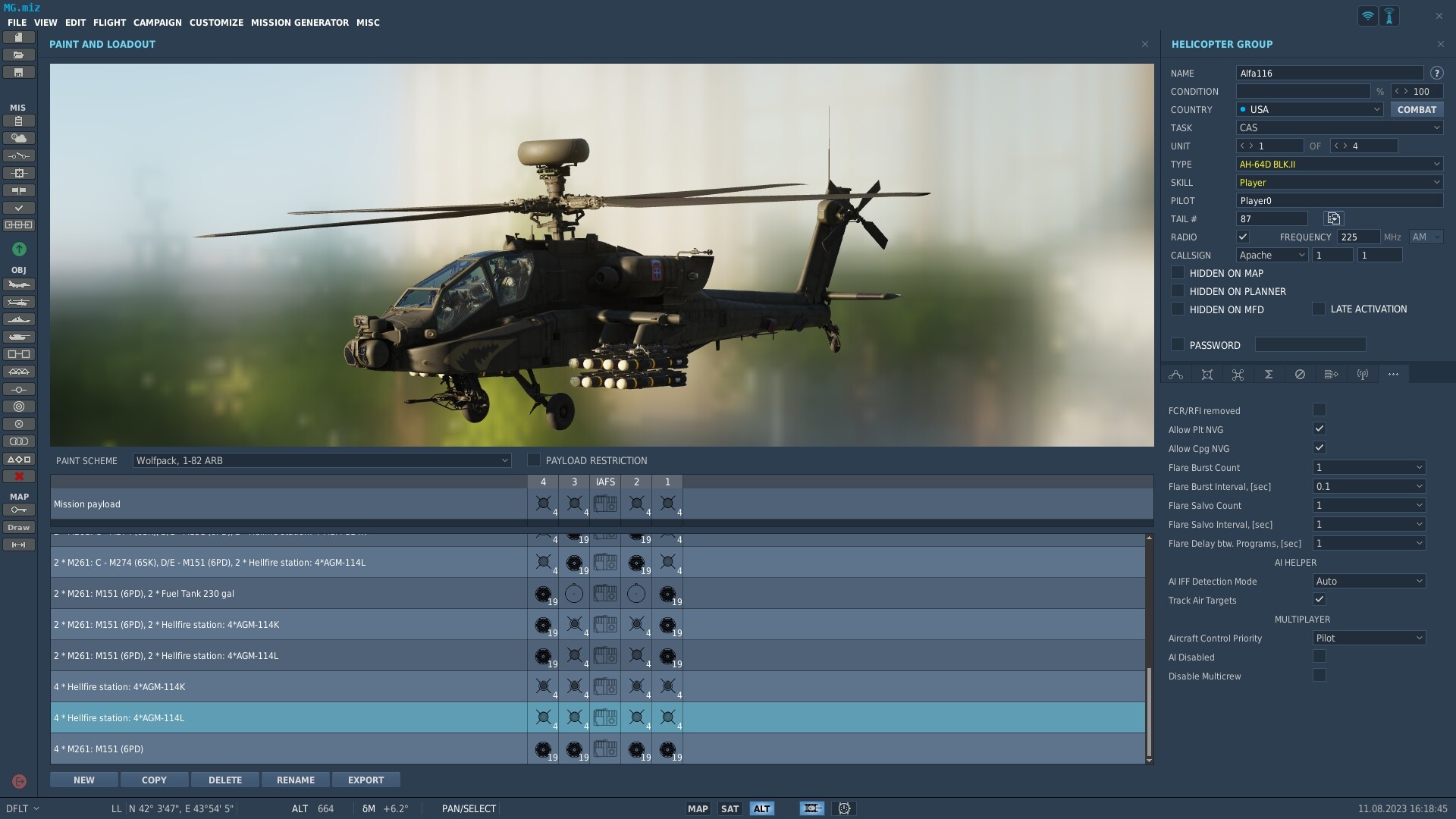Open the weather cloud icon
1456x819 pixels.
click(x=19, y=138)
